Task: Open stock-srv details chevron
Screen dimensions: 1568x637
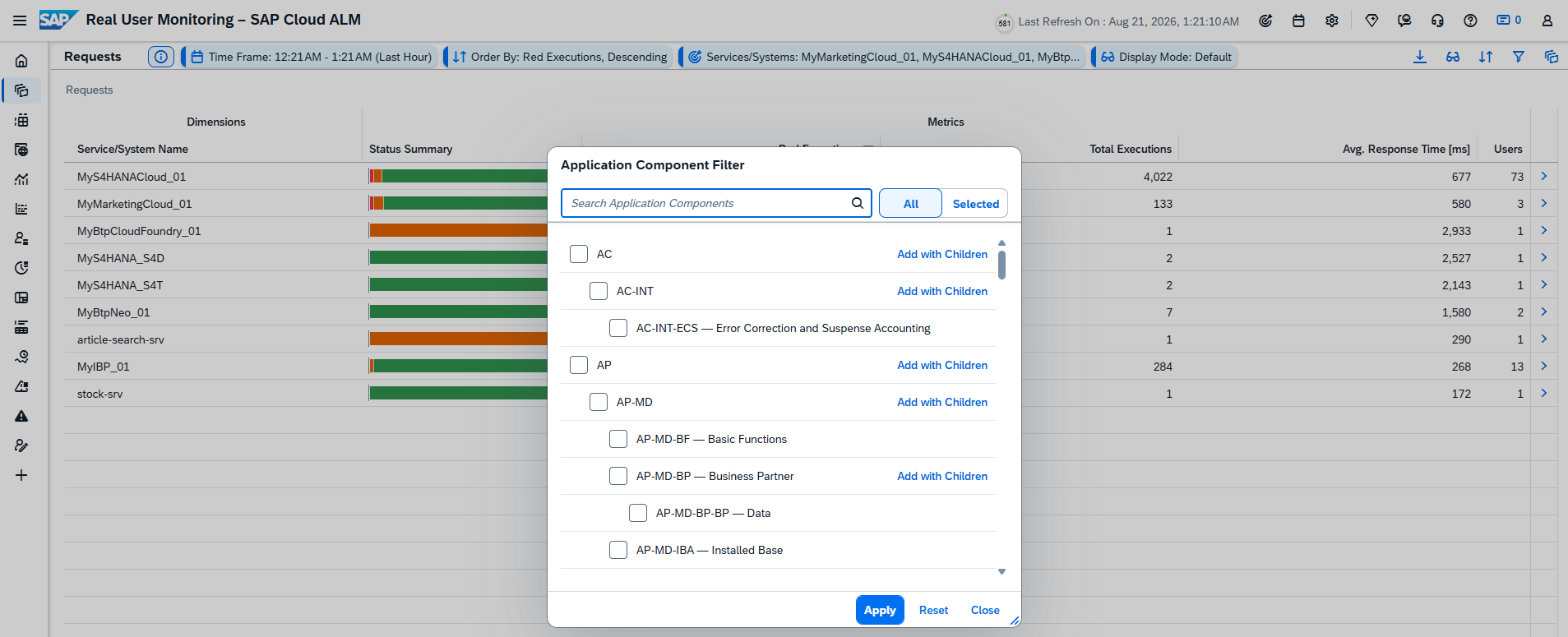Action: tap(1544, 393)
